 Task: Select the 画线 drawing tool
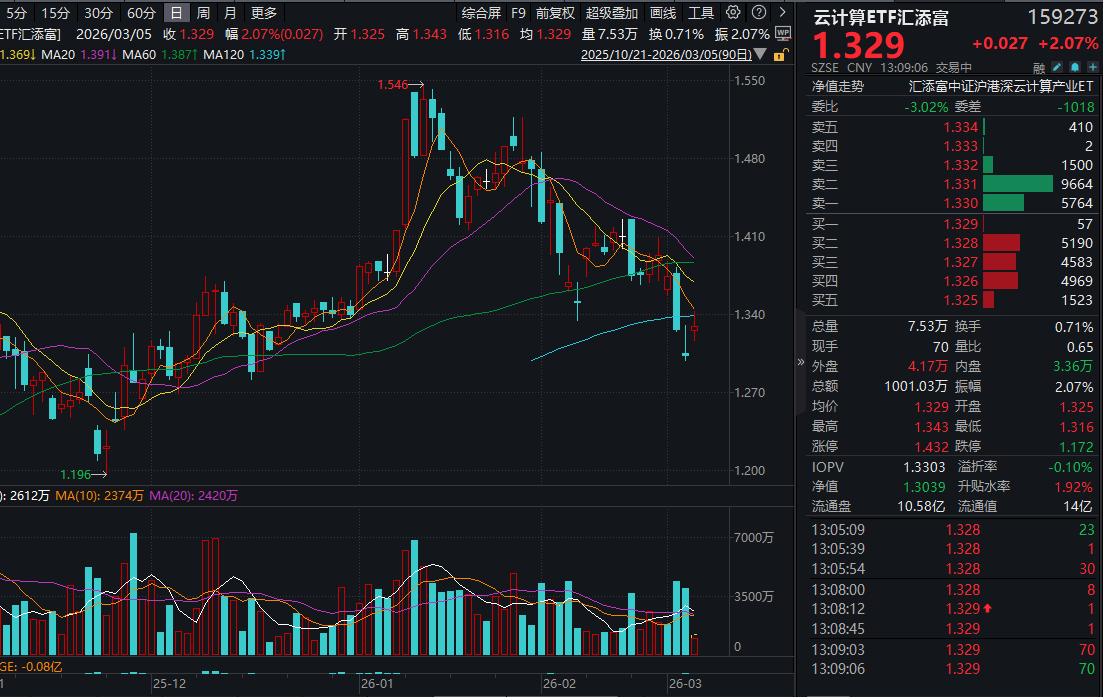(664, 12)
